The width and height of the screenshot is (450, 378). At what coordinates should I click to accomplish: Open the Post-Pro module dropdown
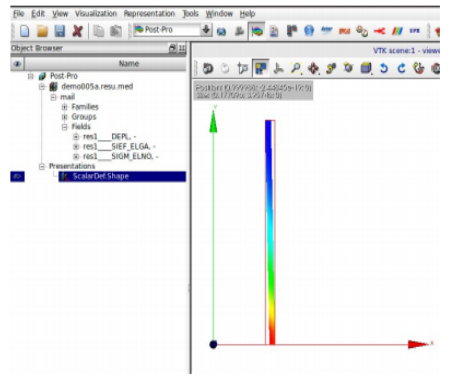[206, 30]
